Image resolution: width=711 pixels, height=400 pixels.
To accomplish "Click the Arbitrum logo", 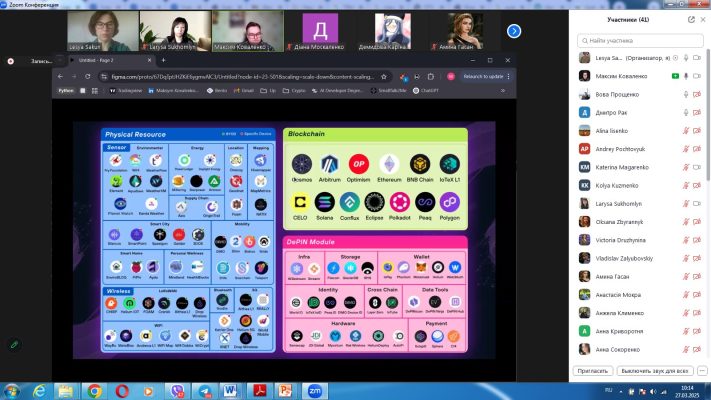I will tap(329, 164).
